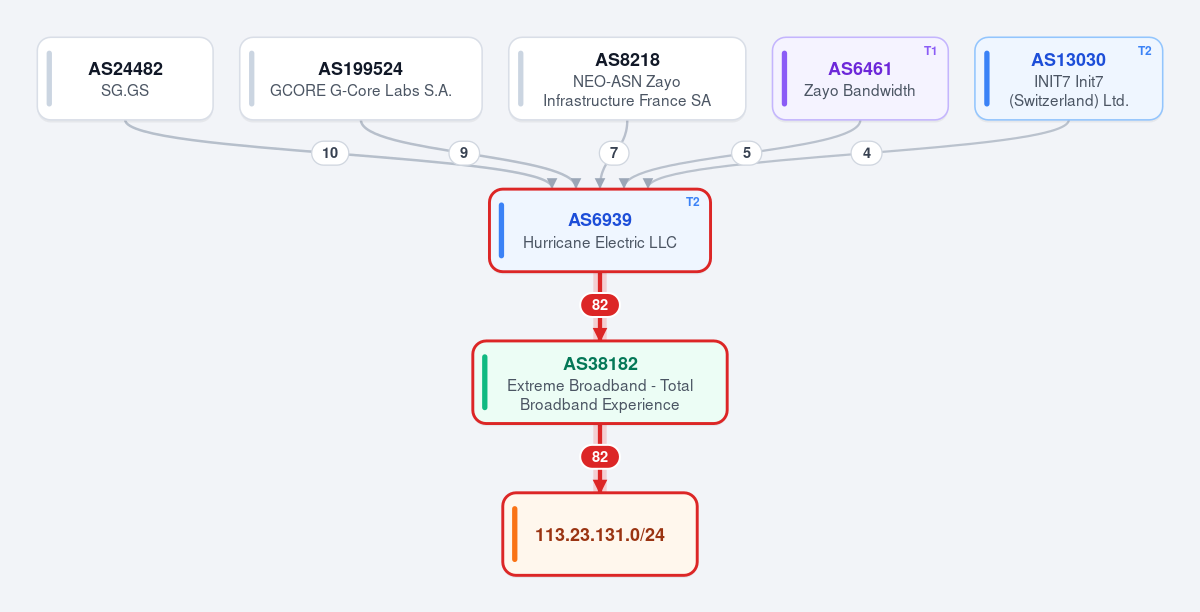Viewport: 1200px width, 612px height.
Task: Click the orange bar in the prefix box
Action: point(514,534)
